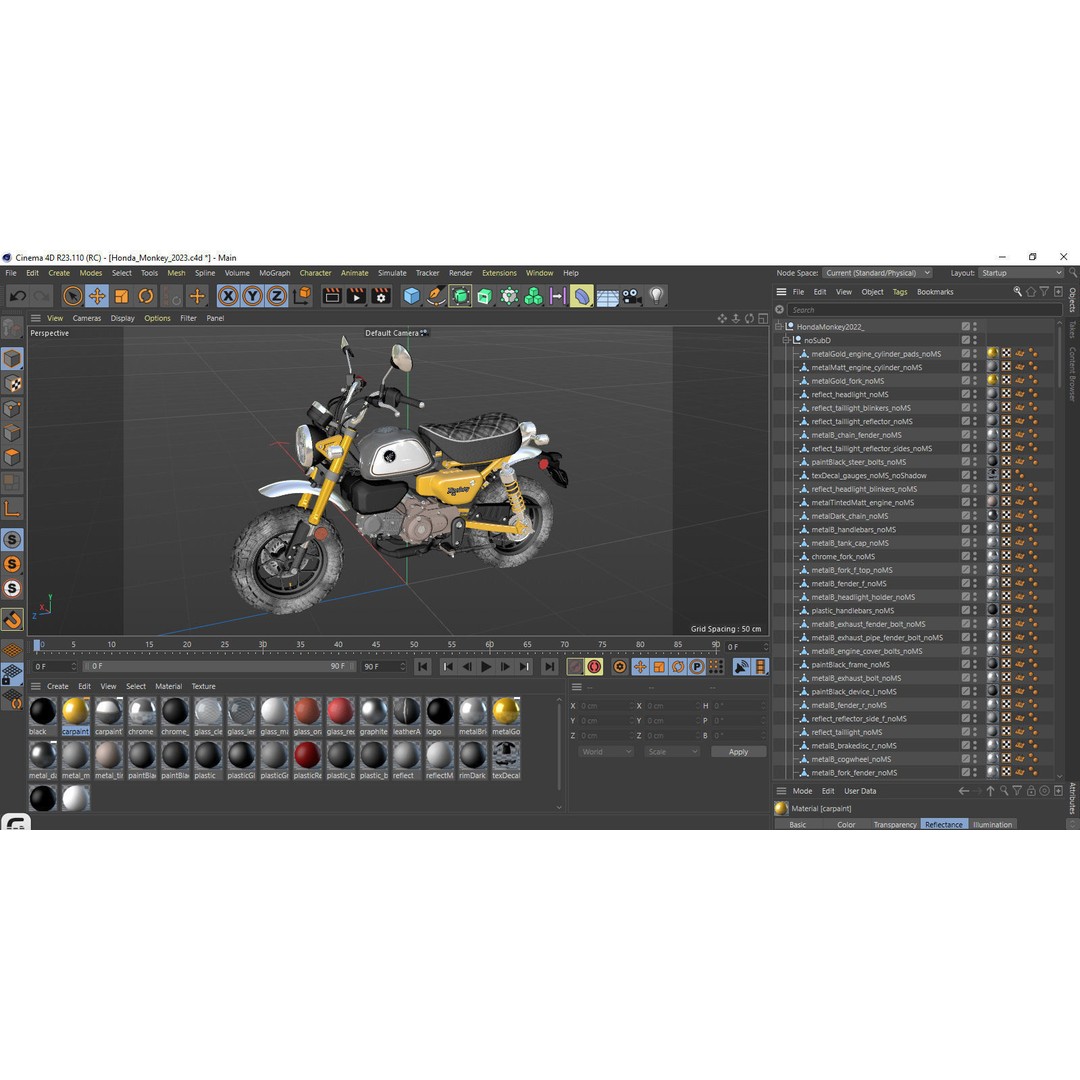Click the Apply button
1080x1080 pixels.
[738, 752]
